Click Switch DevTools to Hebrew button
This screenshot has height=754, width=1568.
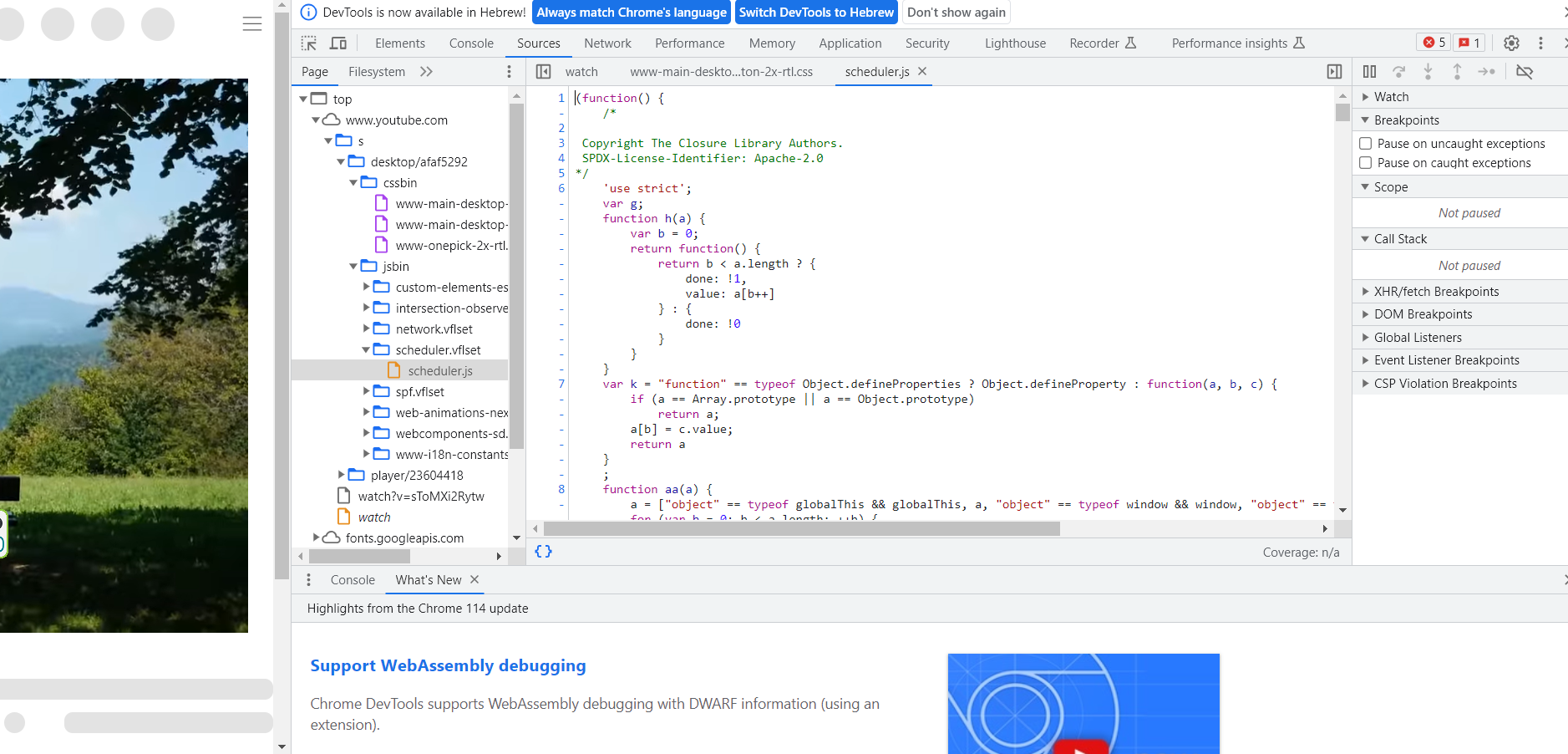(x=816, y=13)
